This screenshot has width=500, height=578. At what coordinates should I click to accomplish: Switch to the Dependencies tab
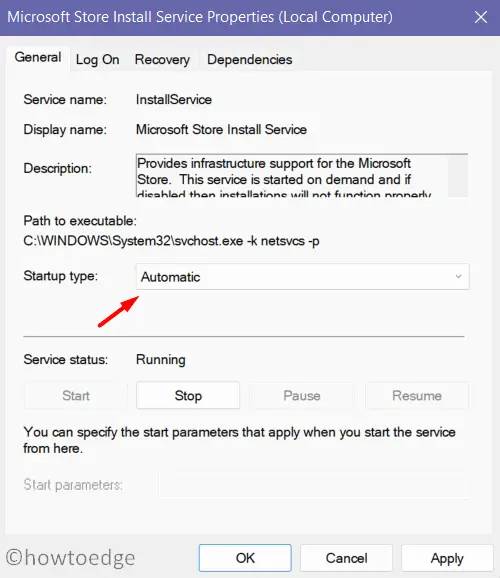point(250,59)
